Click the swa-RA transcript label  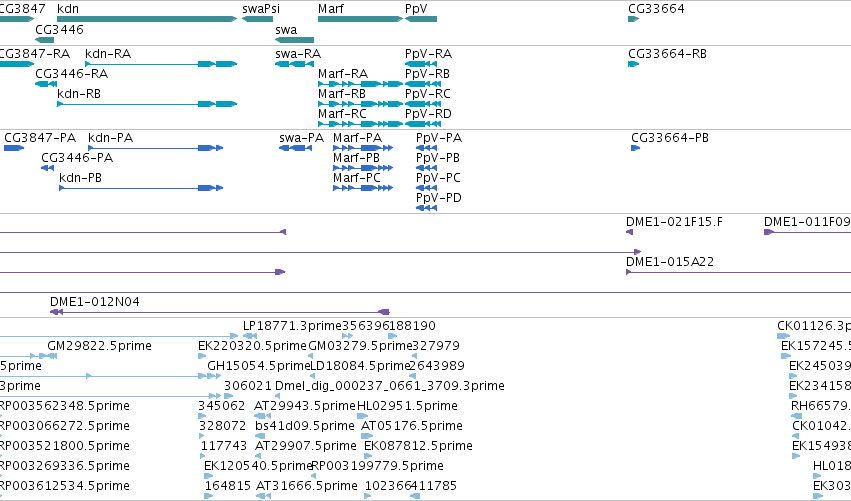(x=298, y=54)
